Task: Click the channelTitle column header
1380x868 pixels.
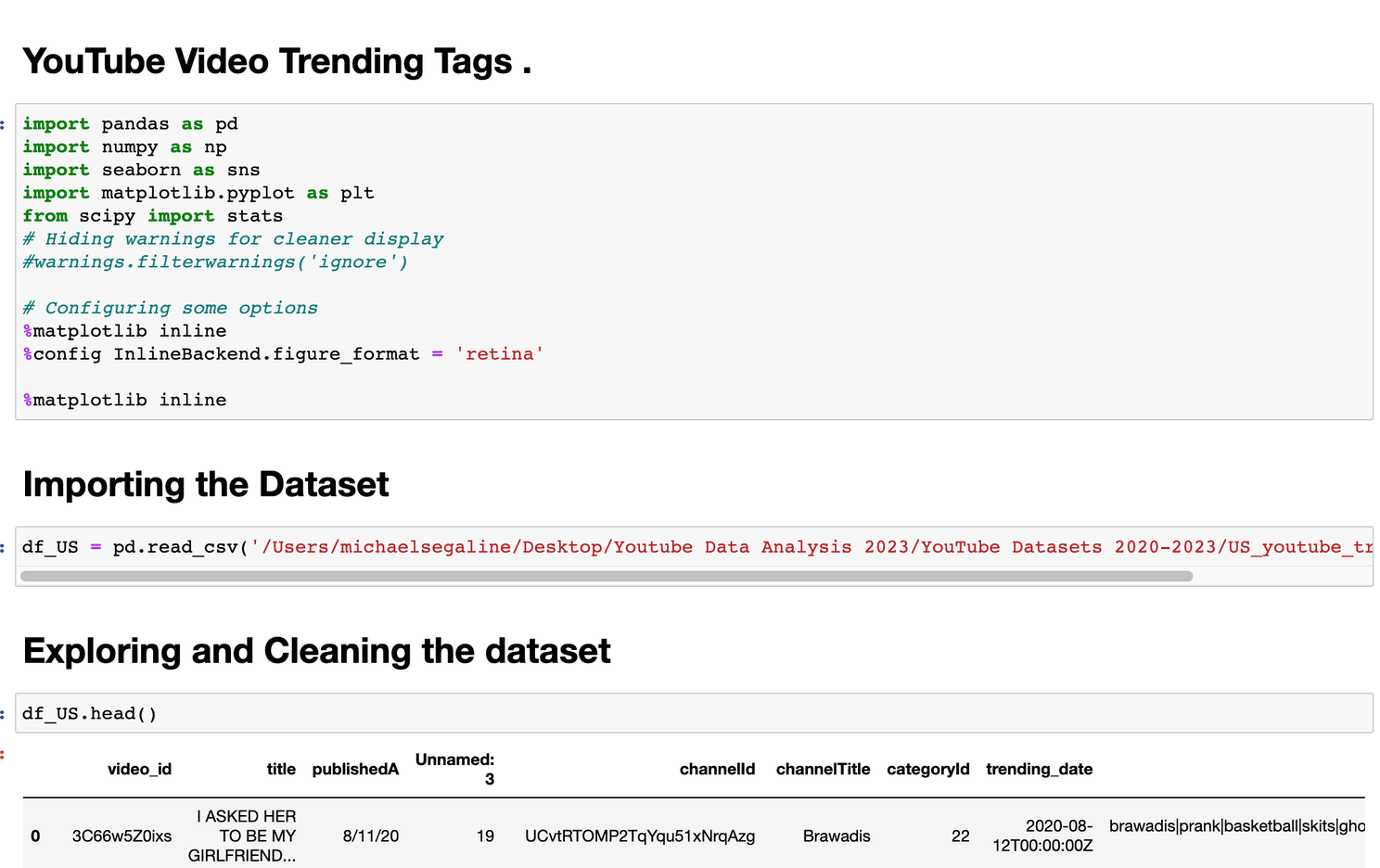Action: point(823,769)
